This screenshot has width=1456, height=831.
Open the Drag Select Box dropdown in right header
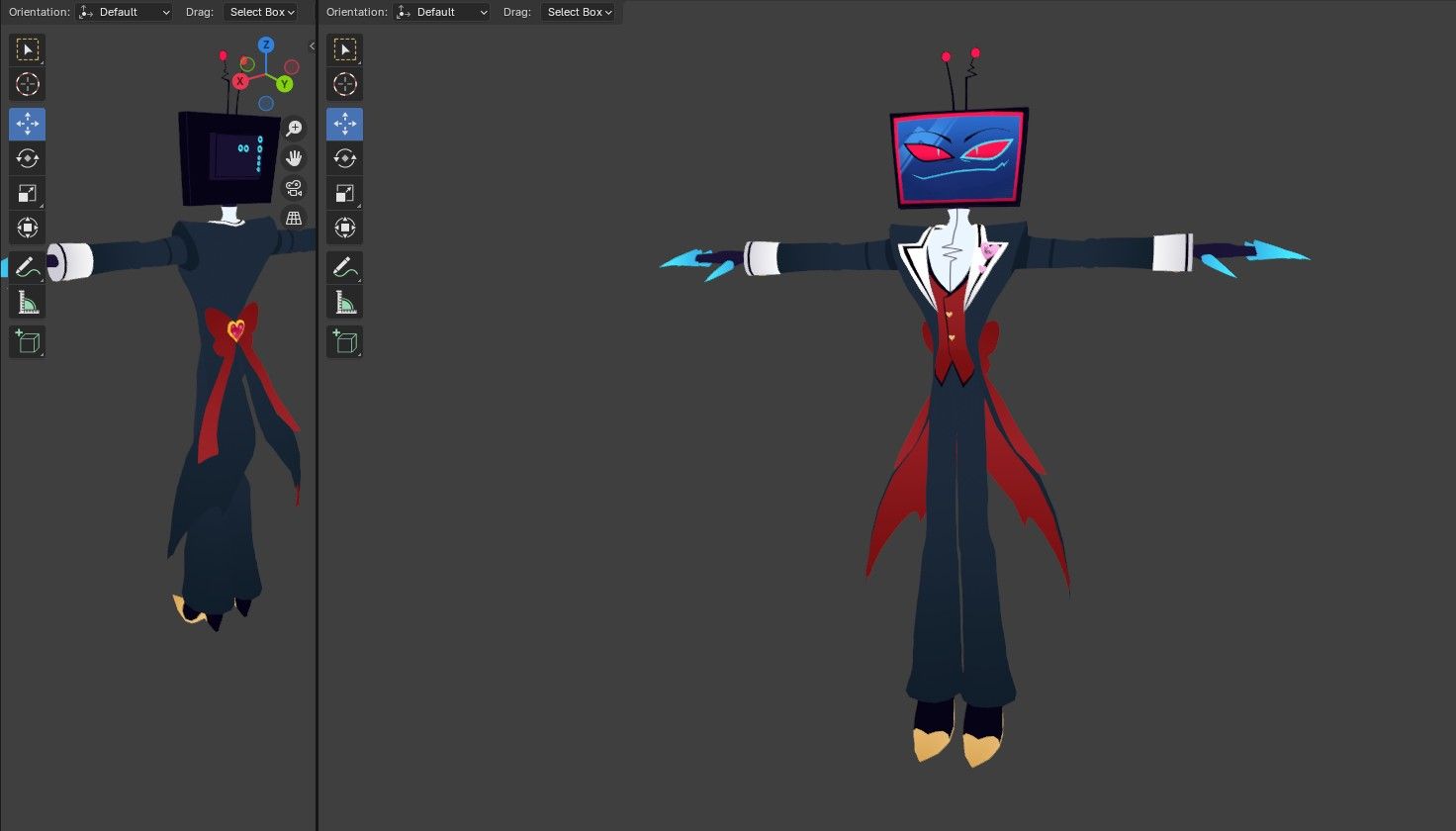click(578, 12)
